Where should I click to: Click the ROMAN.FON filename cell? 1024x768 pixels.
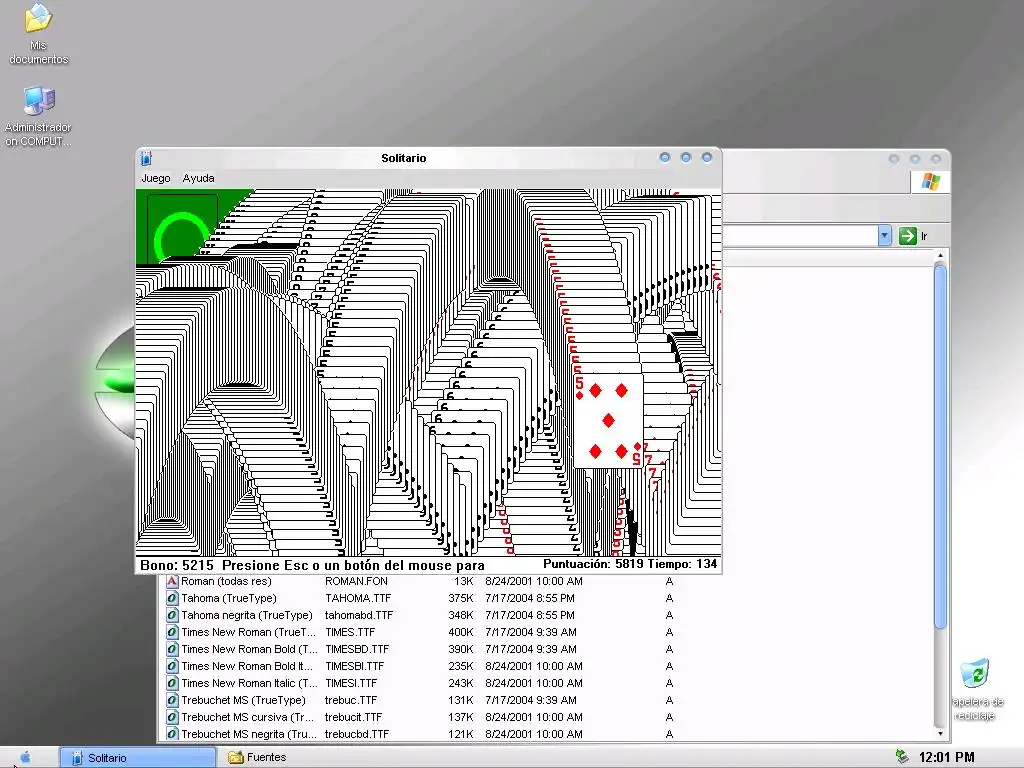pyautogui.click(x=356, y=581)
